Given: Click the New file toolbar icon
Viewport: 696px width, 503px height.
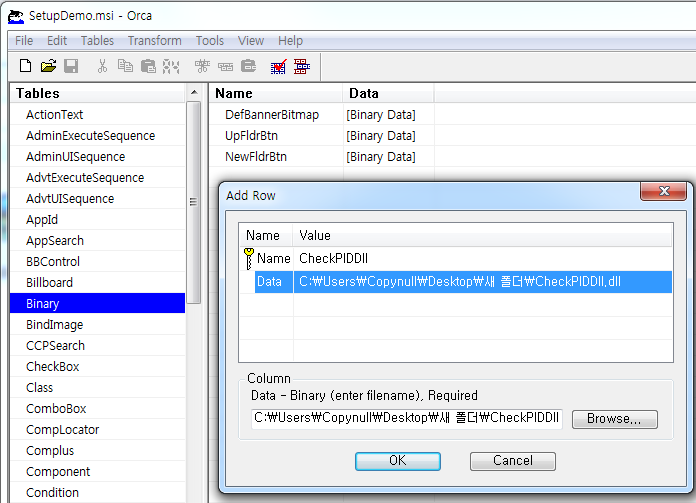Looking at the screenshot, I should [x=25, y=66].
